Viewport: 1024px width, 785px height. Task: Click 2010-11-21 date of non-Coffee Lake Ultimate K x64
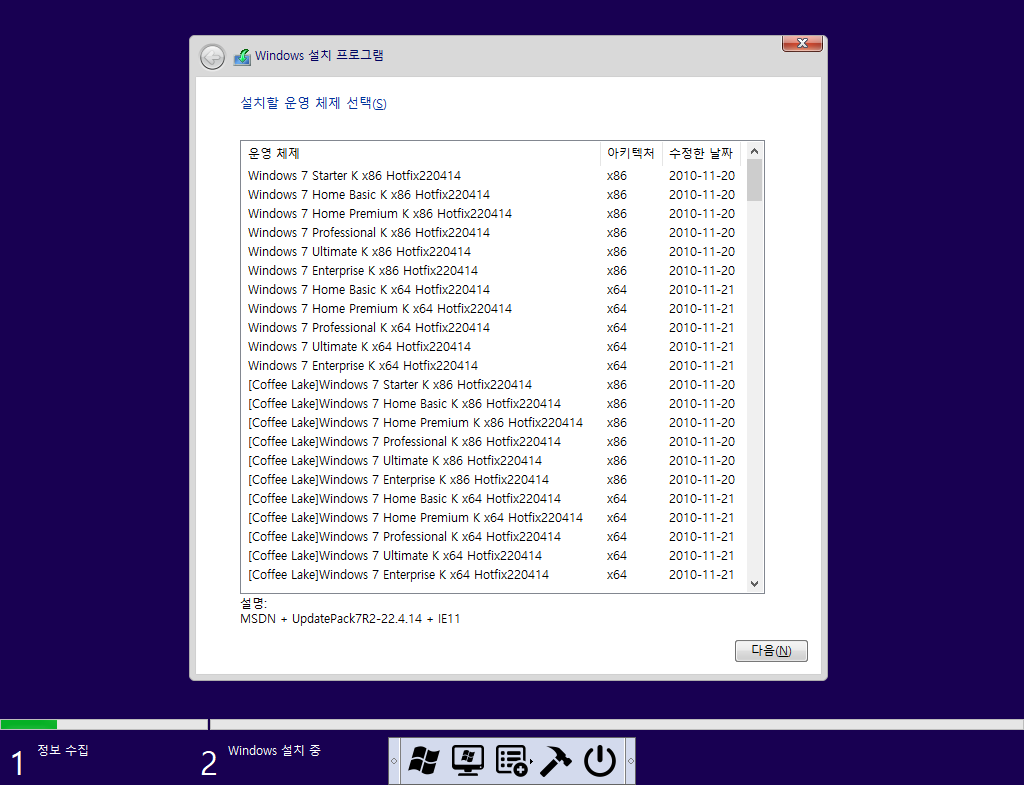pos(701,346)
